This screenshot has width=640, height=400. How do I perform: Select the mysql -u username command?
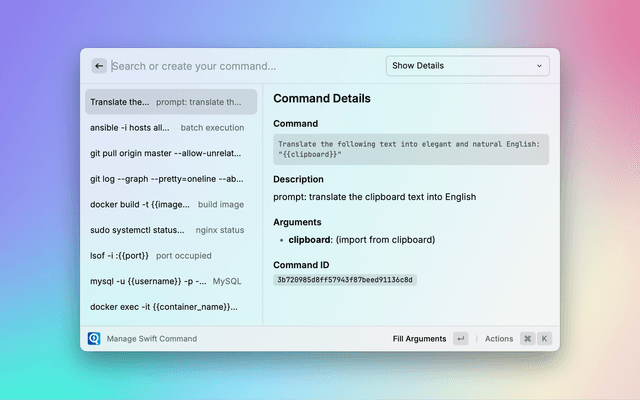pos(168,281)
